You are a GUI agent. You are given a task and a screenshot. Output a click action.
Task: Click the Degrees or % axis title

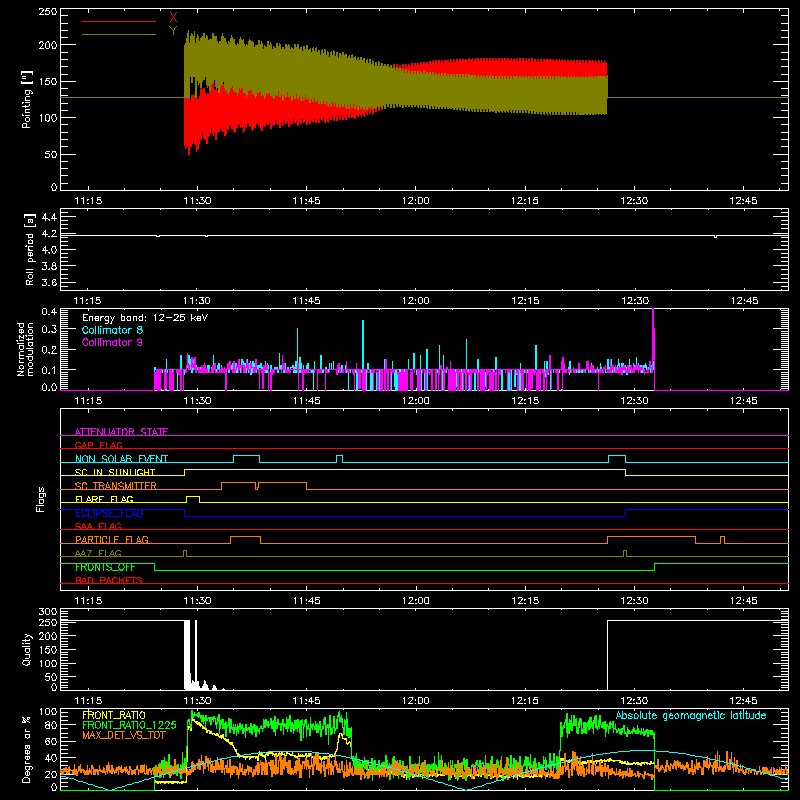26,749
